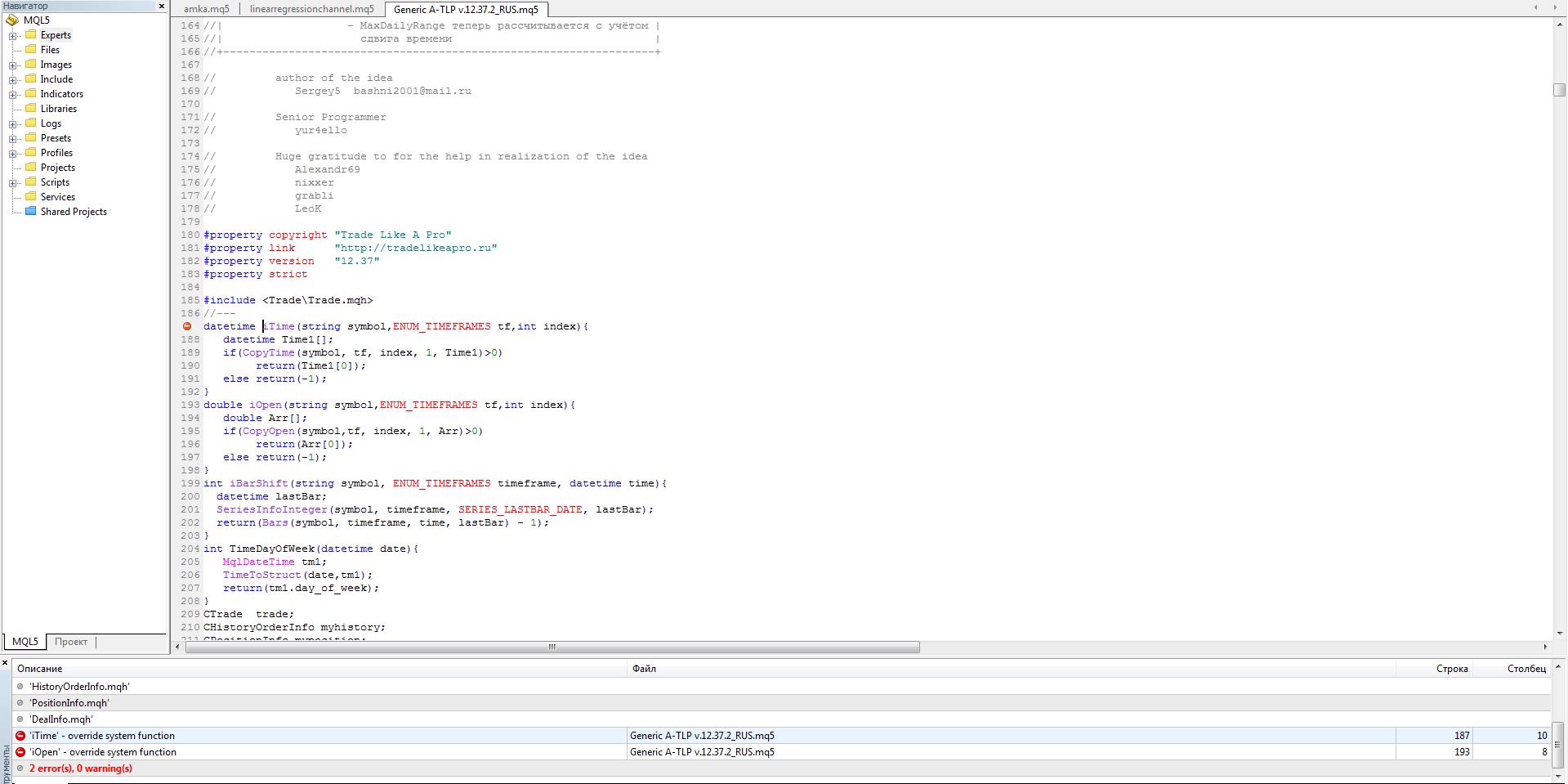Click the #include <Trade\Trade.mqh> line

coord(288,300)
